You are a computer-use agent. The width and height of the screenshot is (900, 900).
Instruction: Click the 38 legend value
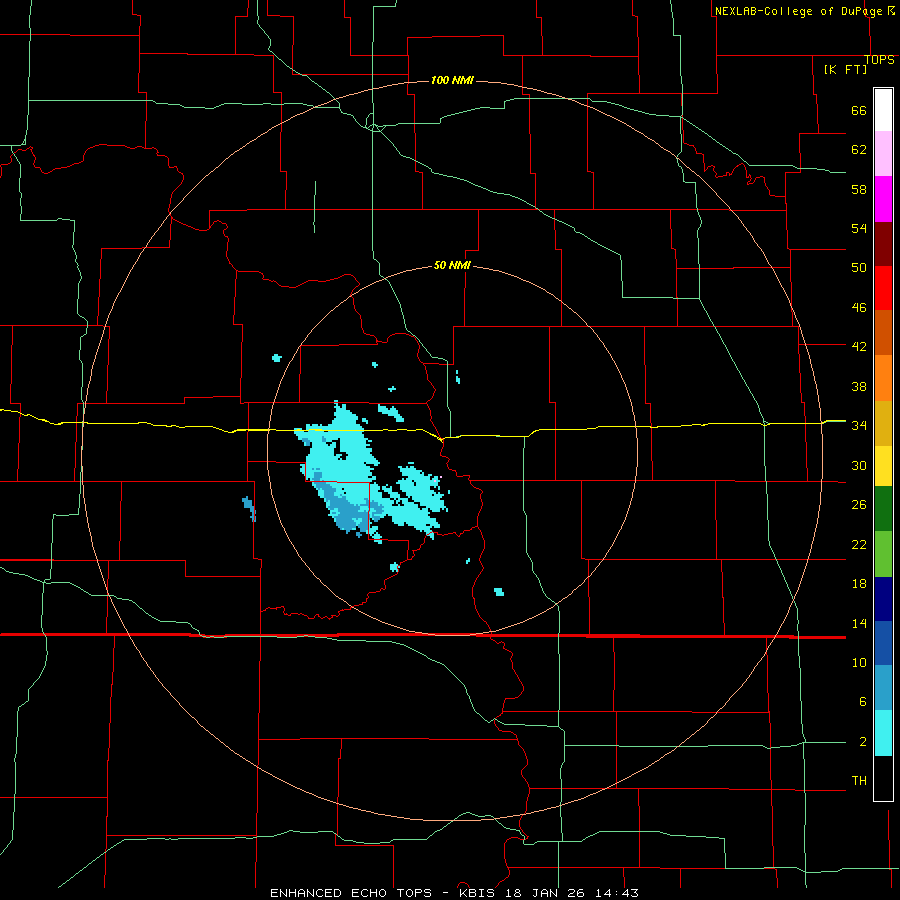pos(859,386)
